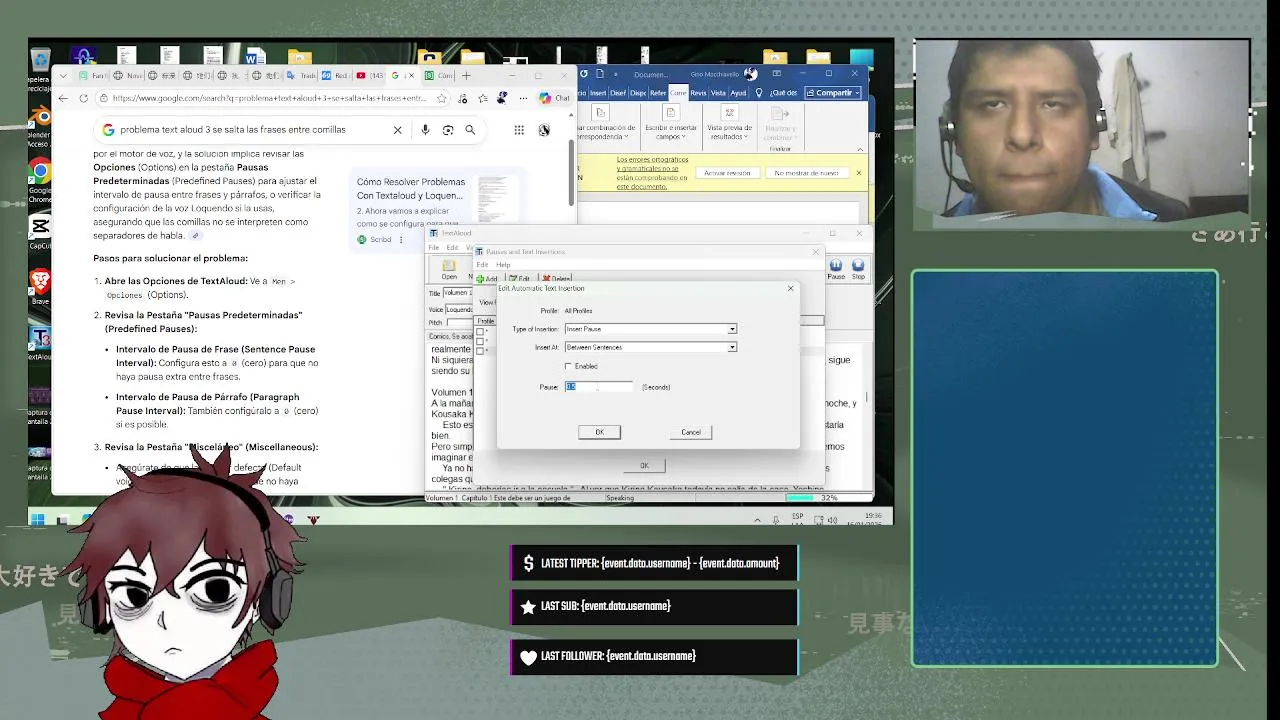Screen dimensions: 1280x720
Task: Click TextAloud Stop playback icon
Action: pos(858,268)
